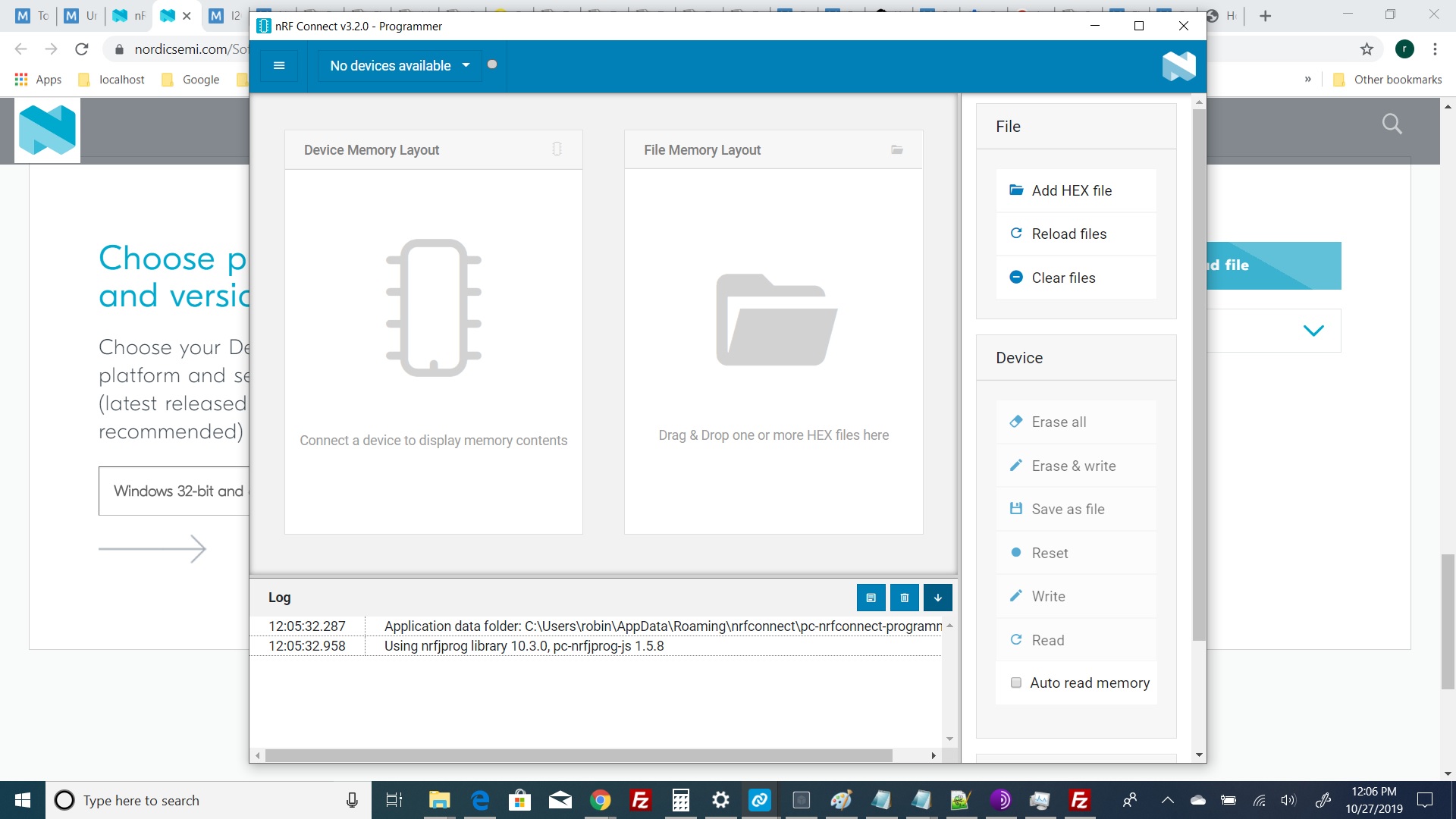Close the active Nordic Chrome tab
Image resolution: width=1456 pixels, height=819 pixels.
[187, 16]
